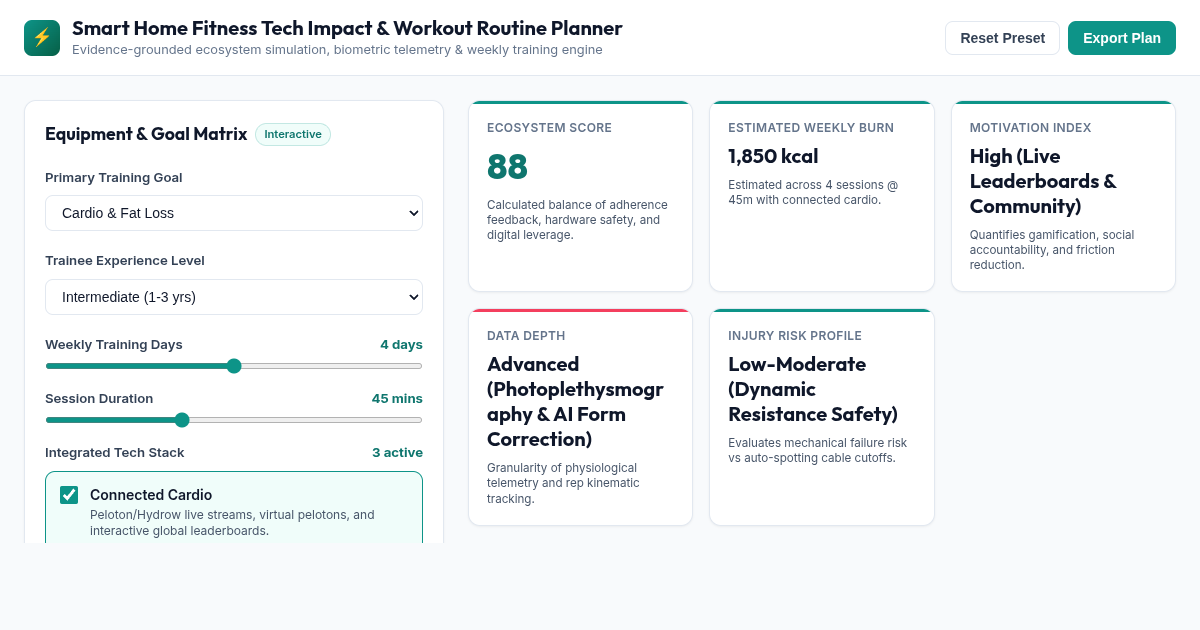Click the Data Depth Advanced heading
Screen dimensions: 1200x630
[x=575, y=401]
